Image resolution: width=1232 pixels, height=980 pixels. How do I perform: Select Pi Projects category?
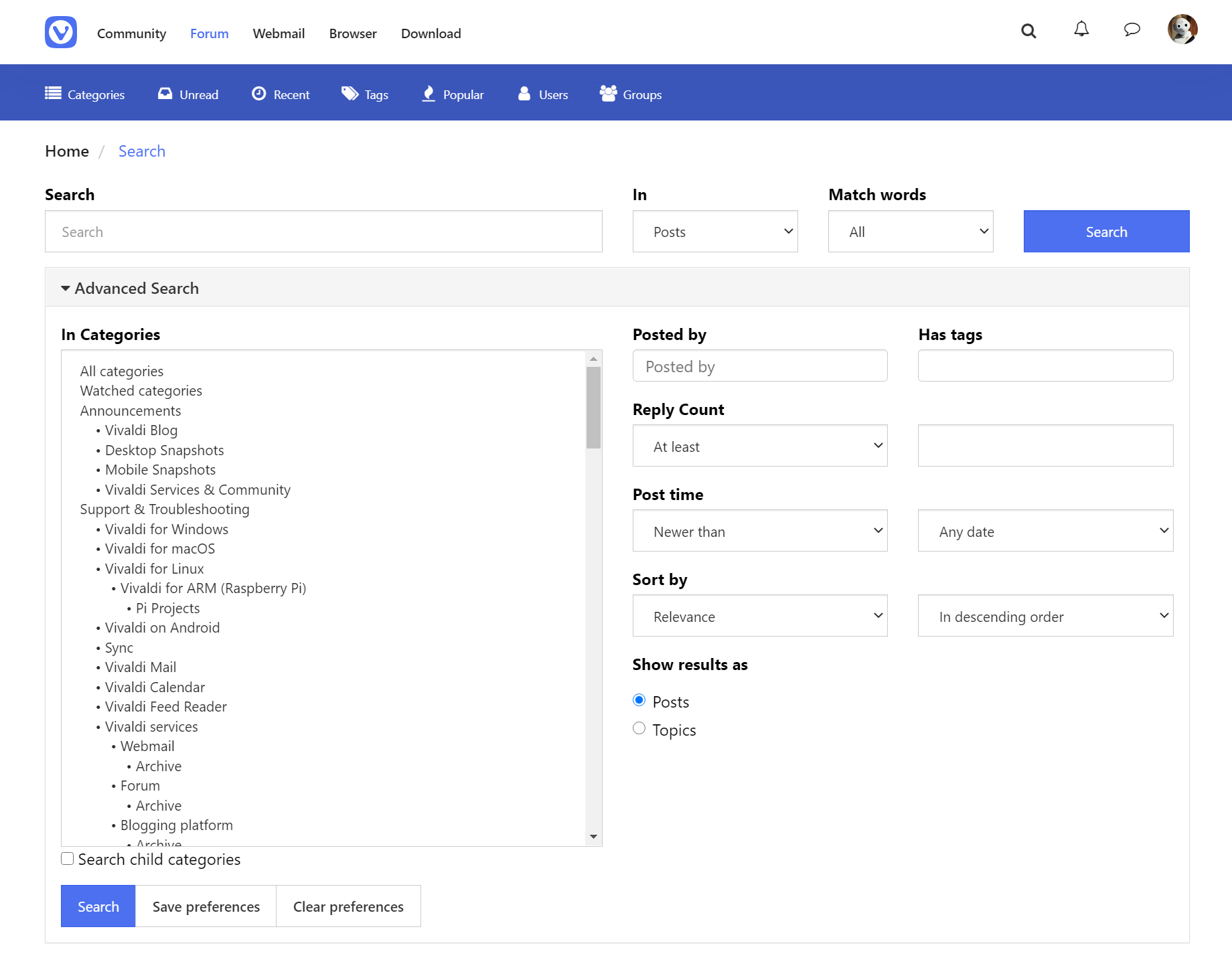(168, 608)
